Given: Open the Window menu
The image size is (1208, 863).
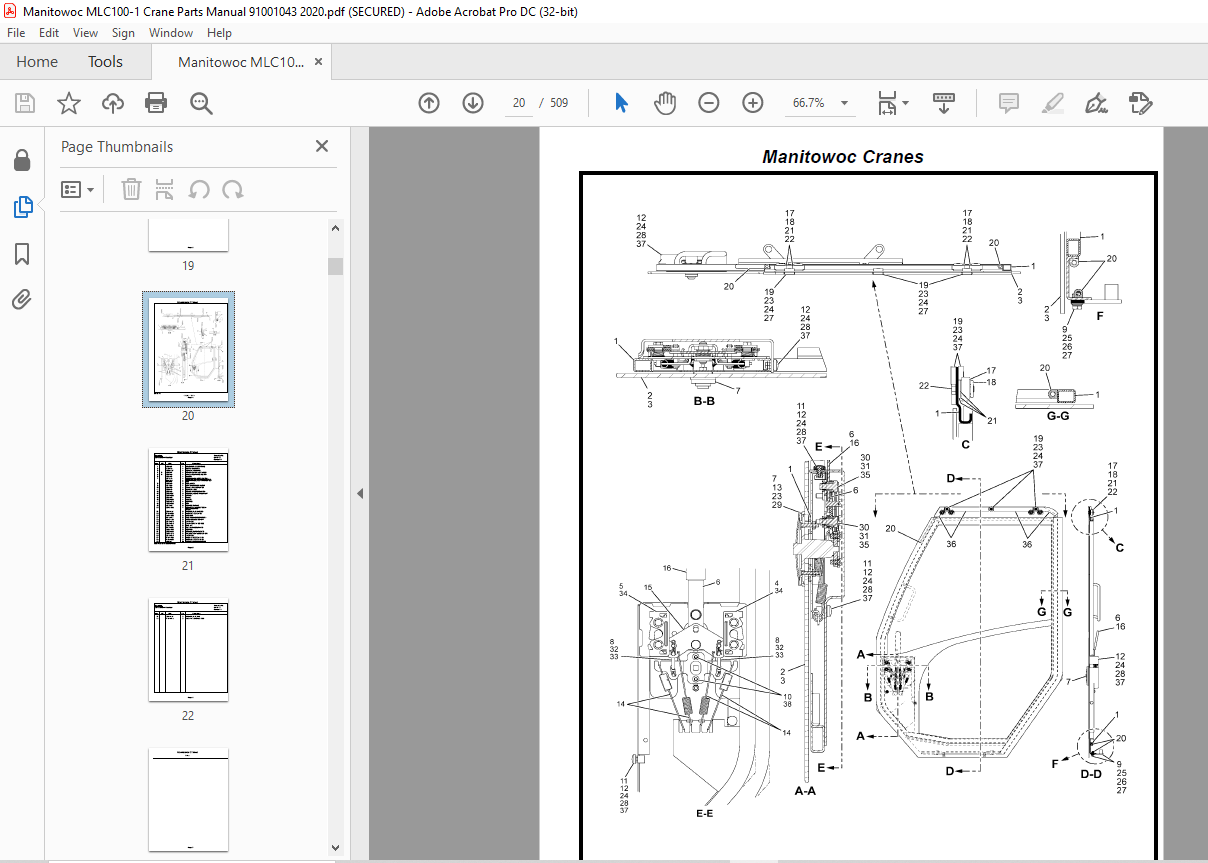Looking at the screenshot, I should (171, 33).
